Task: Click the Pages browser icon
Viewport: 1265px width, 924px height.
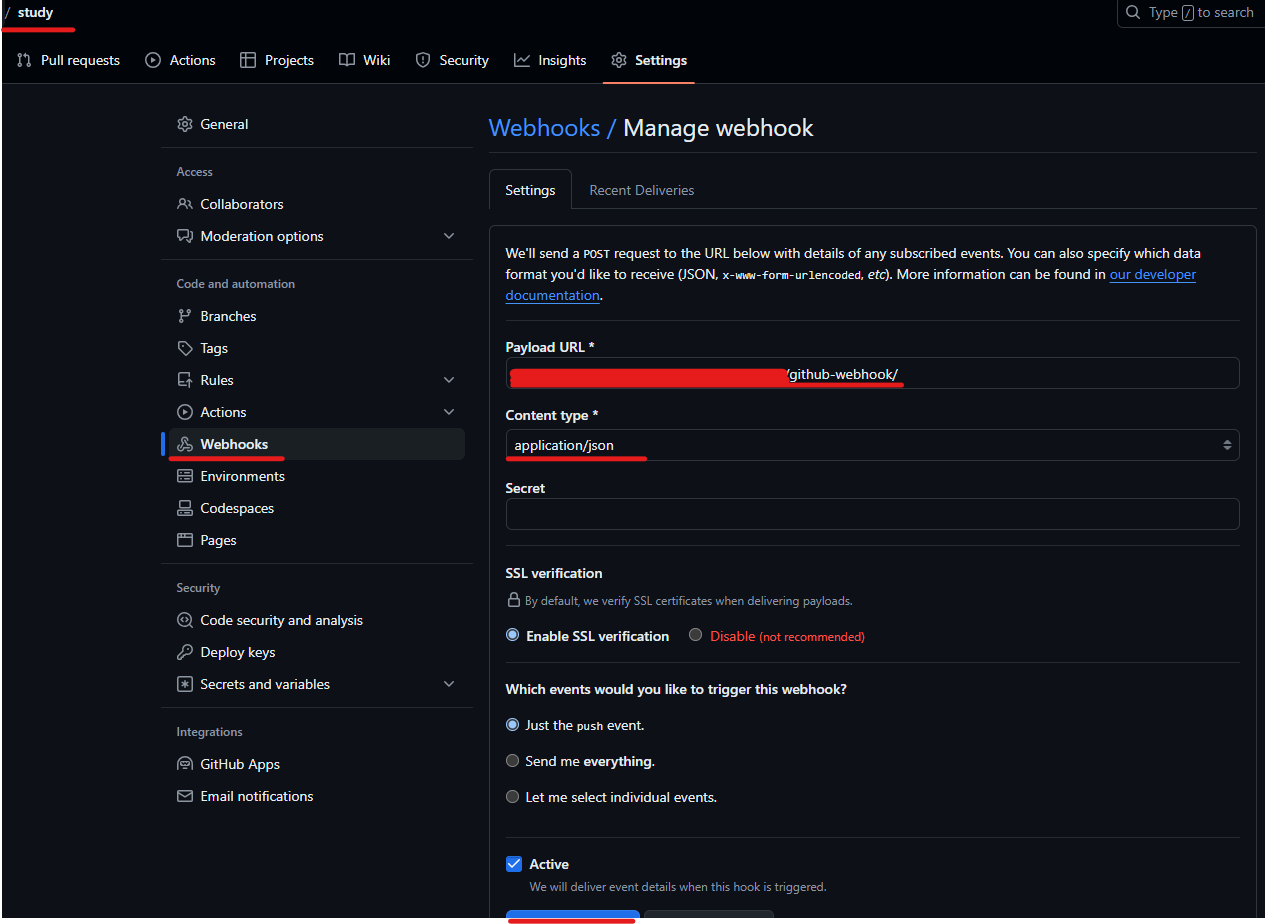Action: point(185,540)
